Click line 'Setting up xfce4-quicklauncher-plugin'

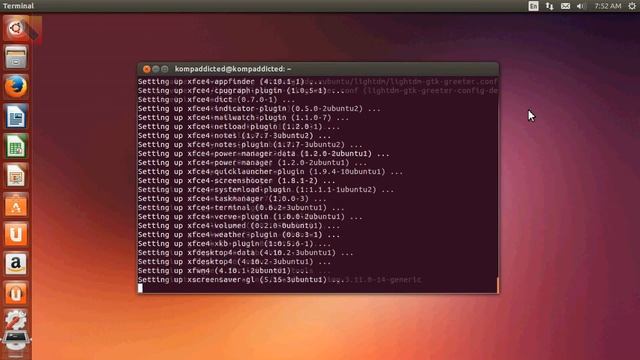271,171
